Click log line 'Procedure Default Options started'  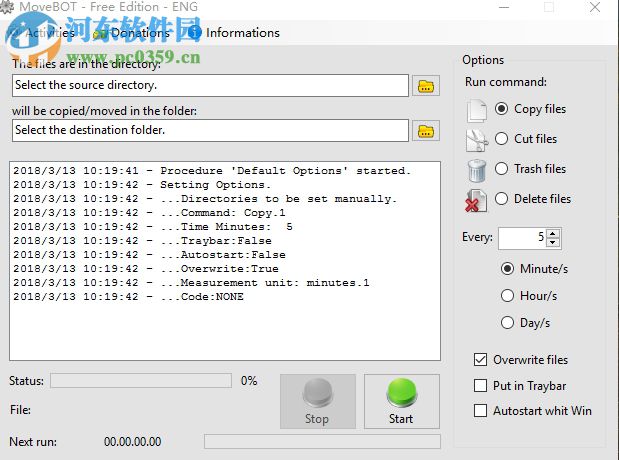click(212, 171)
